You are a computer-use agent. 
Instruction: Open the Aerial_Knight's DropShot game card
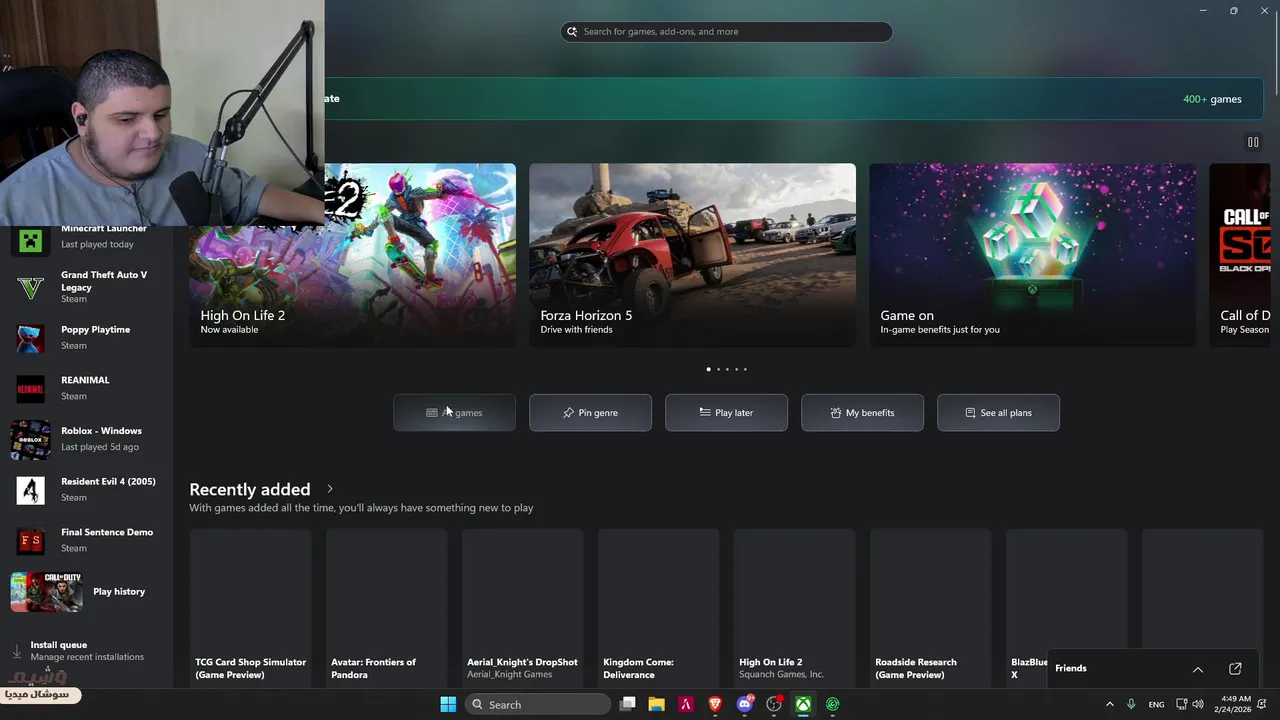(522, 606)
